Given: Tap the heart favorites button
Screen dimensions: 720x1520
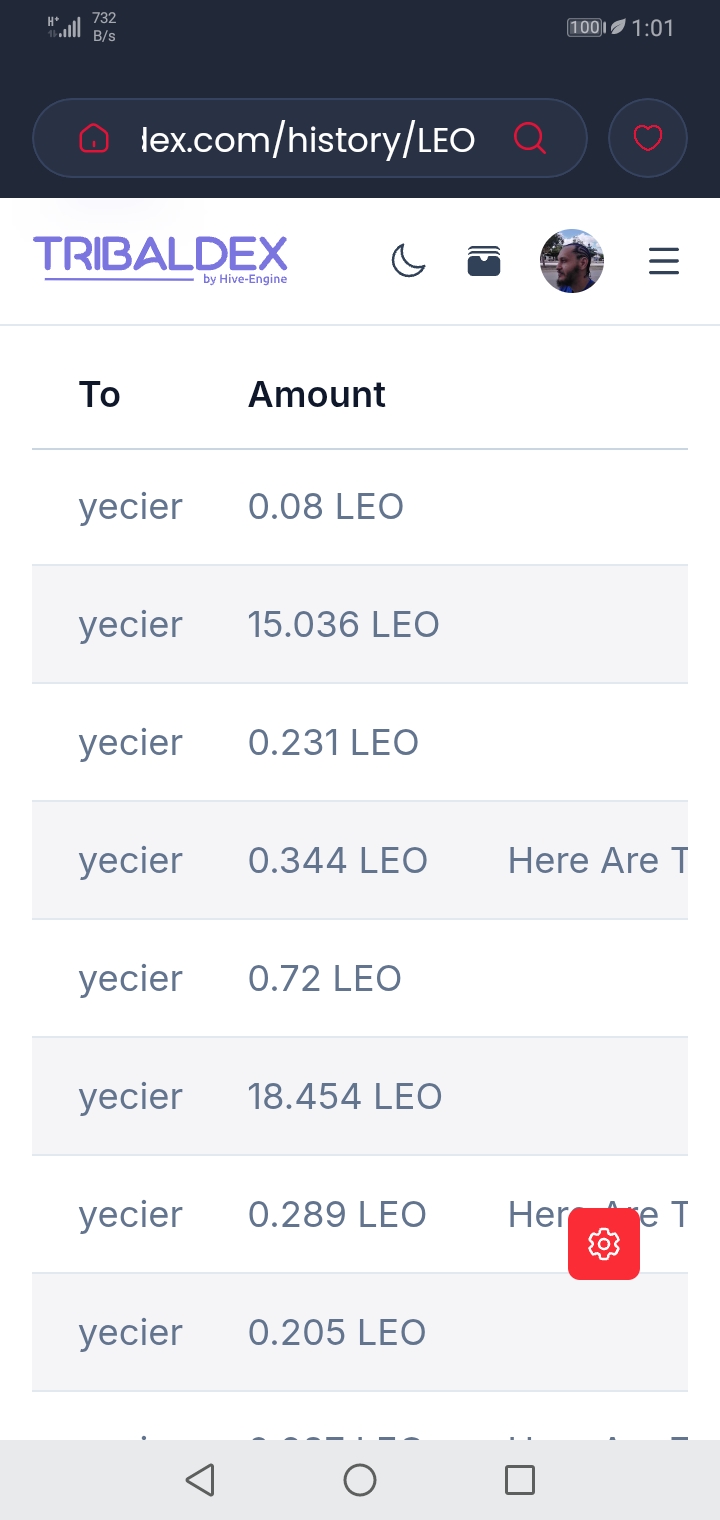Looking at the screenshot, I should [648, 138].
